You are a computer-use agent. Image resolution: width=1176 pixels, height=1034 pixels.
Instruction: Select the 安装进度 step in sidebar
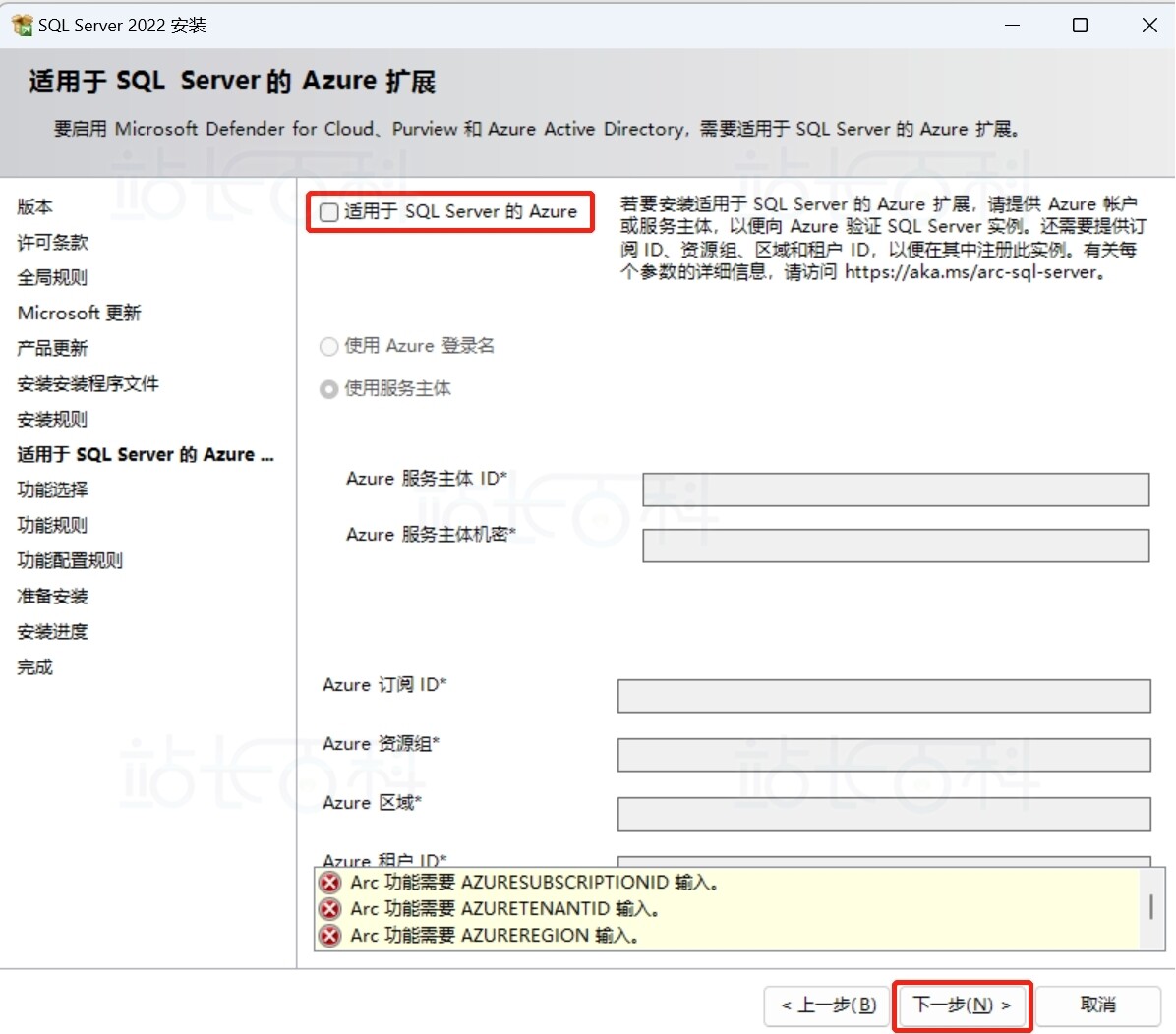(52, 632)
